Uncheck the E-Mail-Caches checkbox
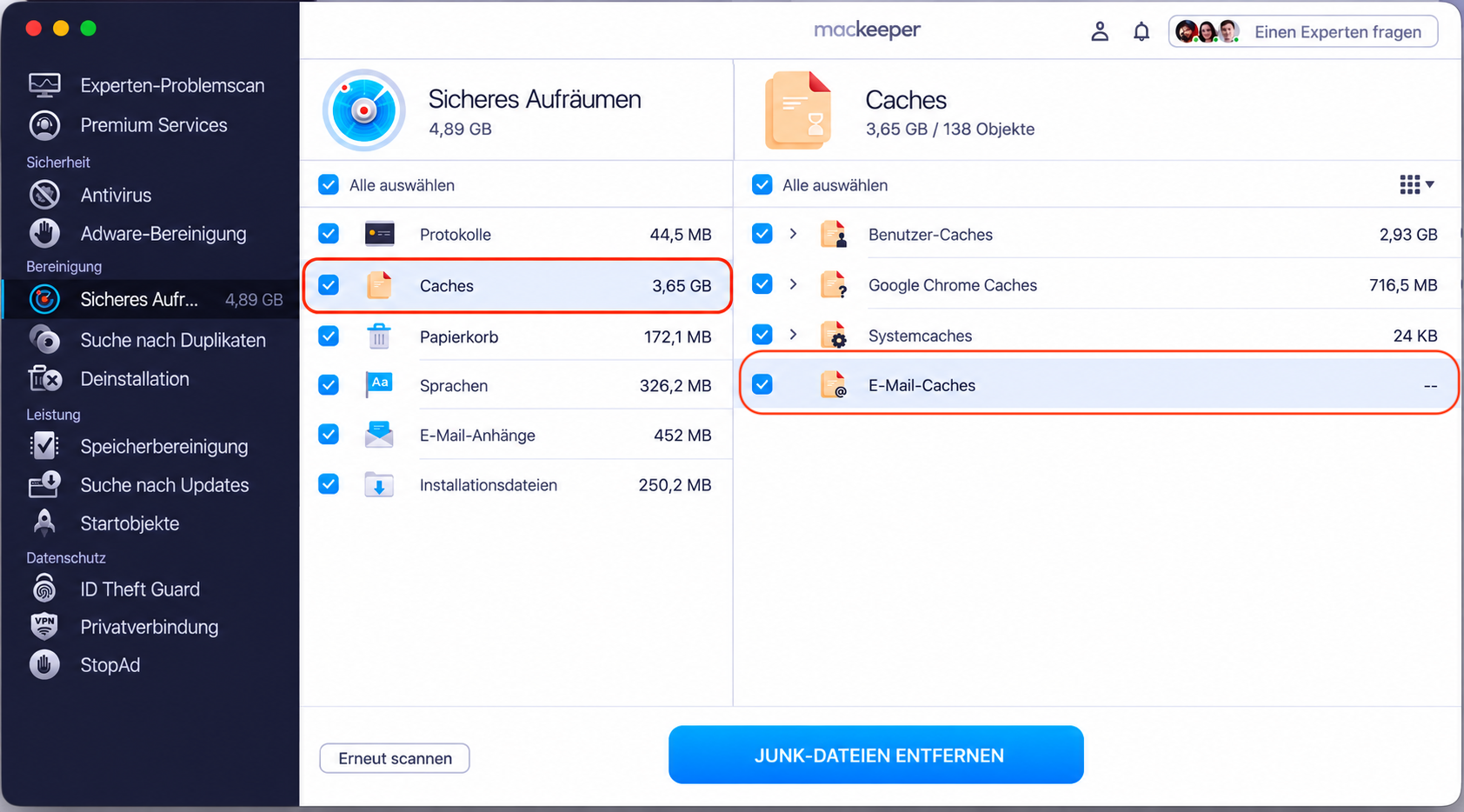Screen dimensions: 1464x812 pos(762,383)
